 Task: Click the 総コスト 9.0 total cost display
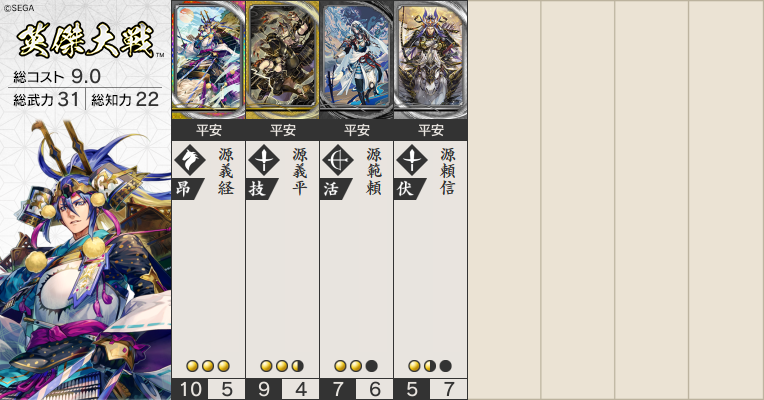(57, 76)
